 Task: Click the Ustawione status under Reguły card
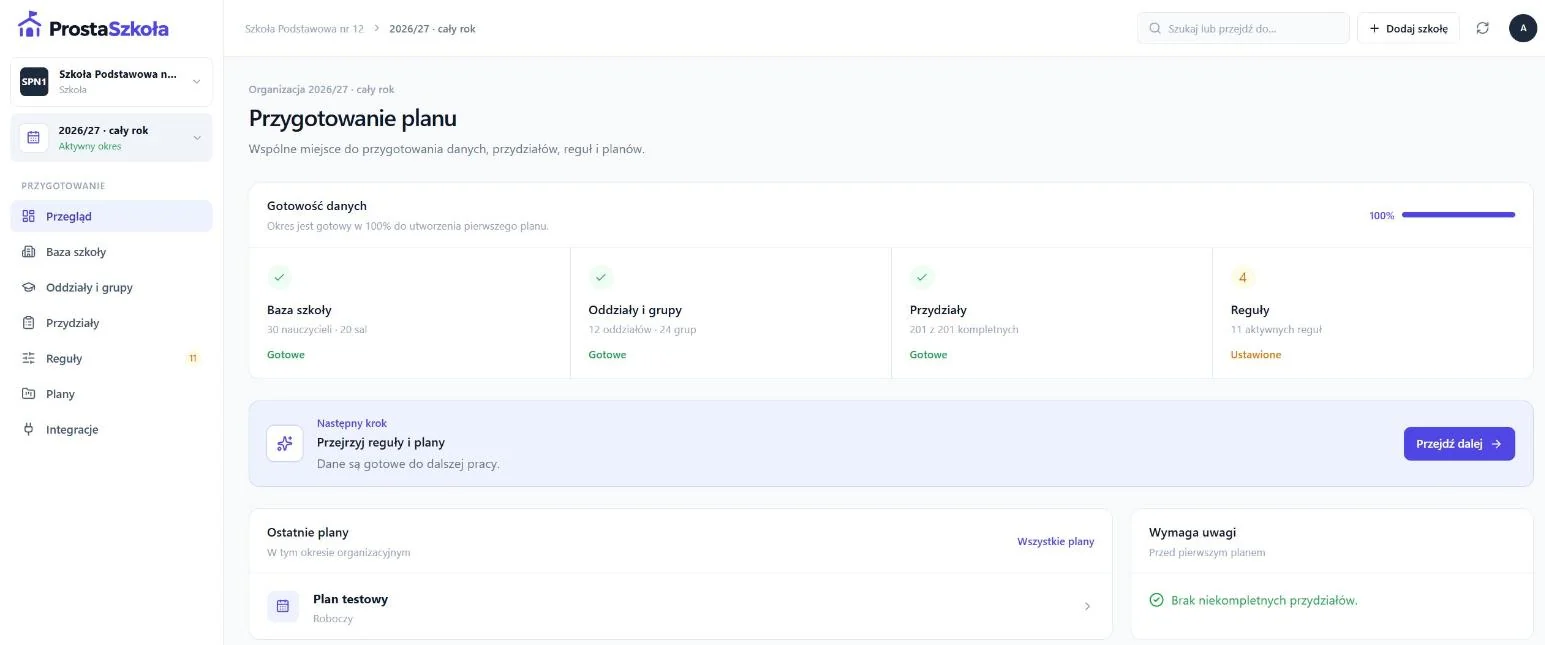[1256, 355]
